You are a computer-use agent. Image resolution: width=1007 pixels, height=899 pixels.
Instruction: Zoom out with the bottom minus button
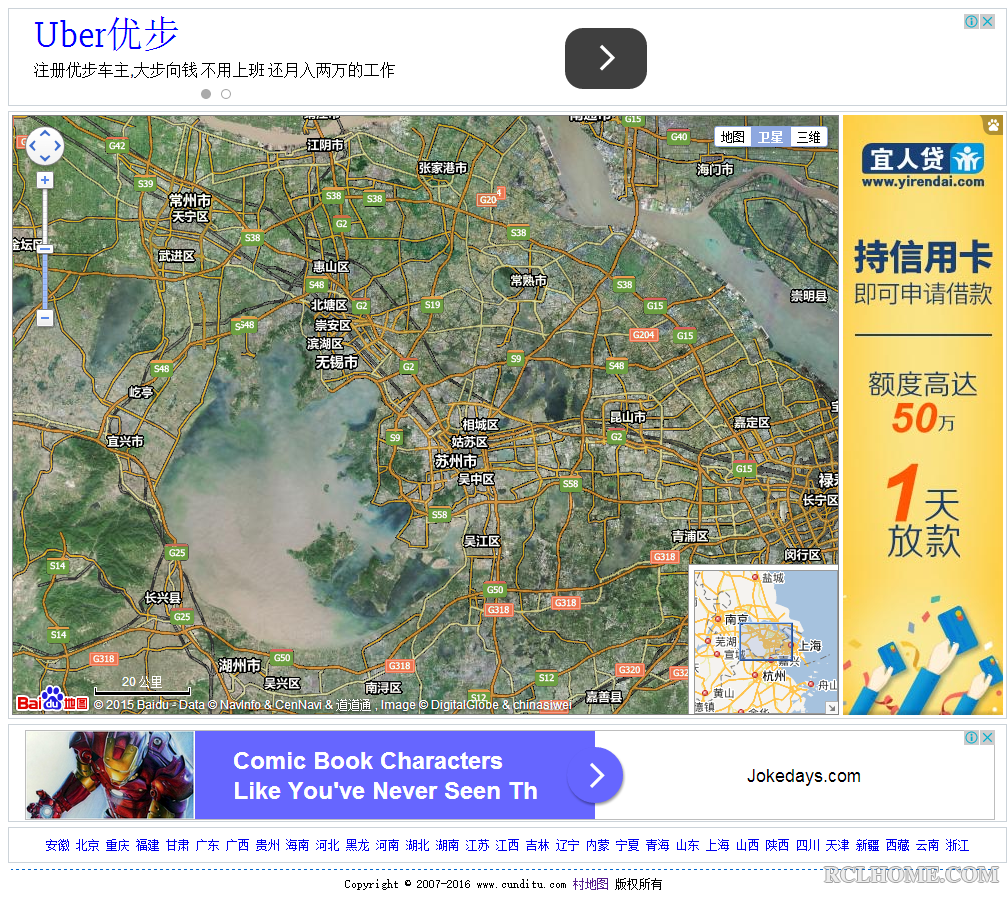pyautogui.click(x=44, y=317)
